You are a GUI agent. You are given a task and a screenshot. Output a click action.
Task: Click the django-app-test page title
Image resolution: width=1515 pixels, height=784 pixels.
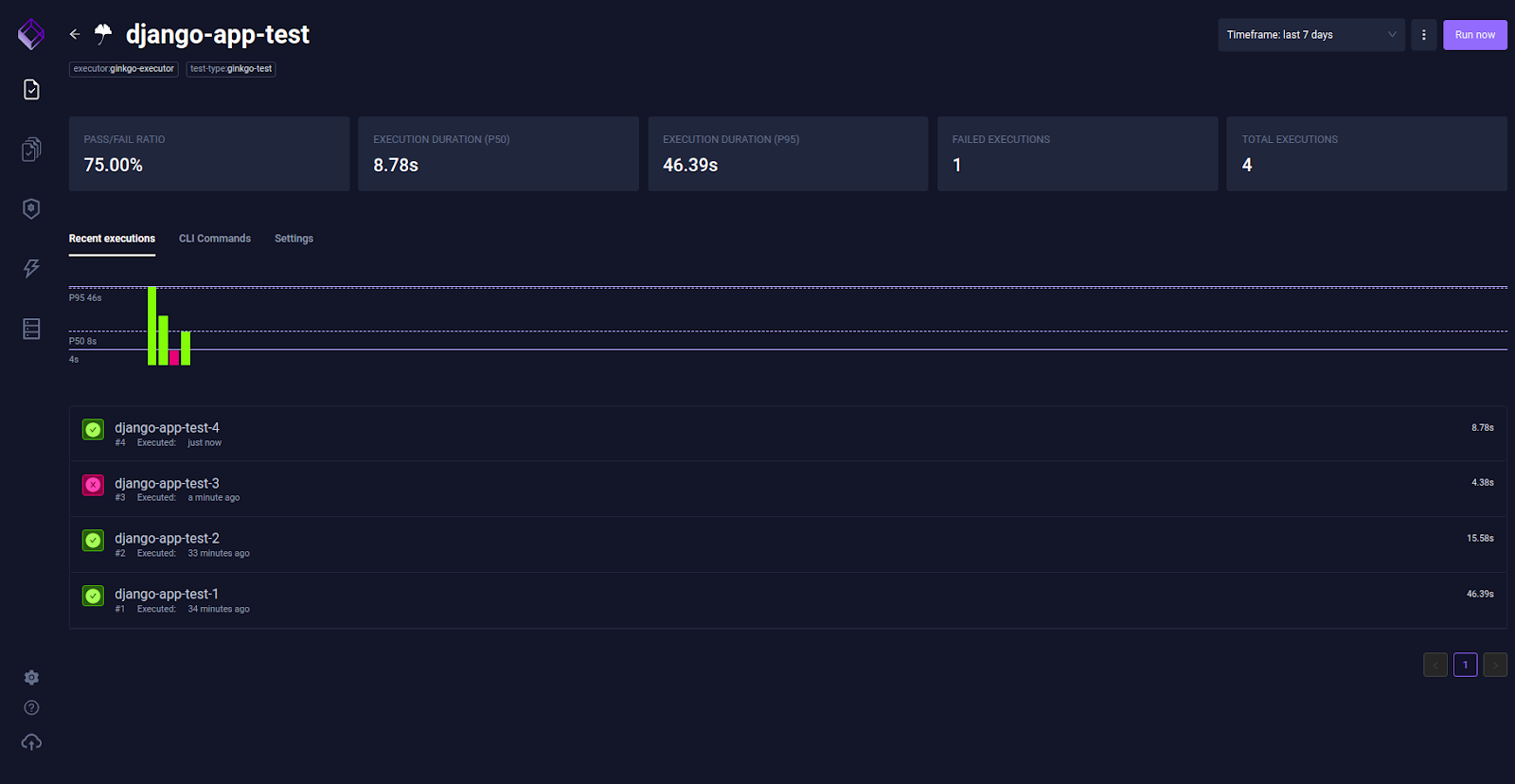click(218, 35)
